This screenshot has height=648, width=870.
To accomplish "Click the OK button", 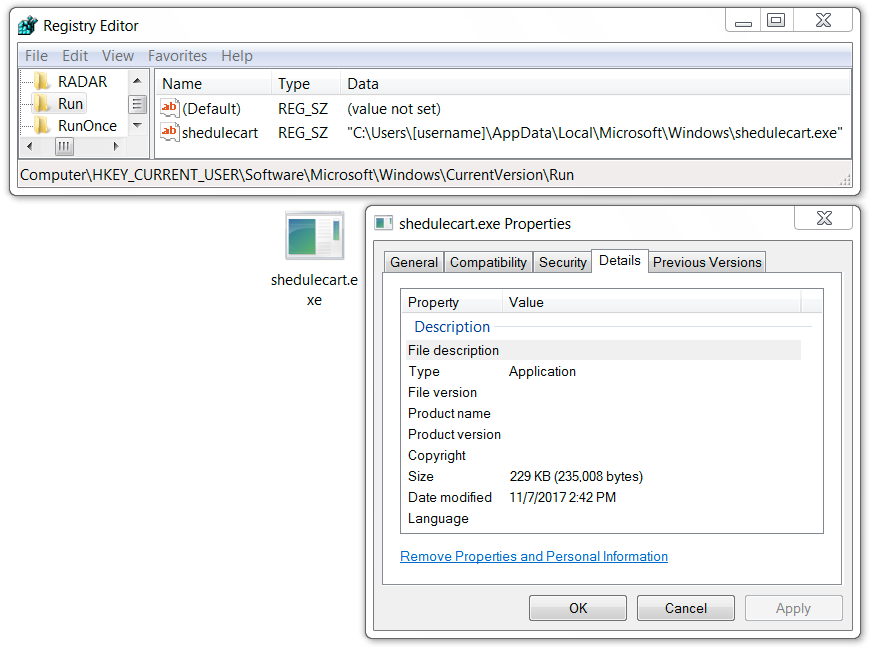I will [x=578, y=608].
